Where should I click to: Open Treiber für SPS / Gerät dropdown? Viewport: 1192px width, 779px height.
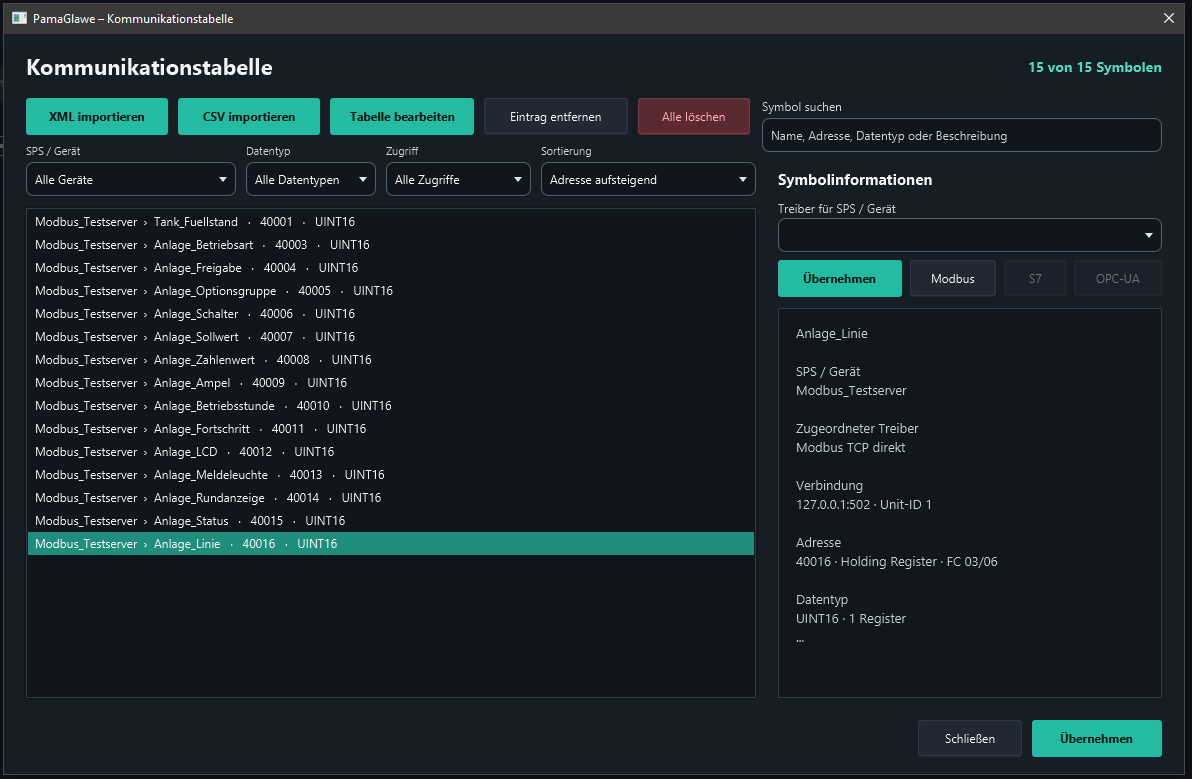click(969, 235)
